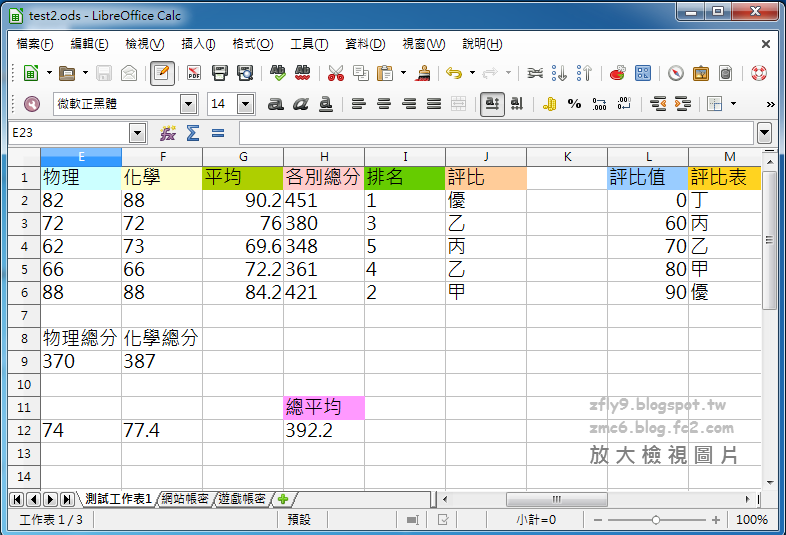The image size is (786, 535).
Task: Insert a hyperlink
Action: (535, 73)
